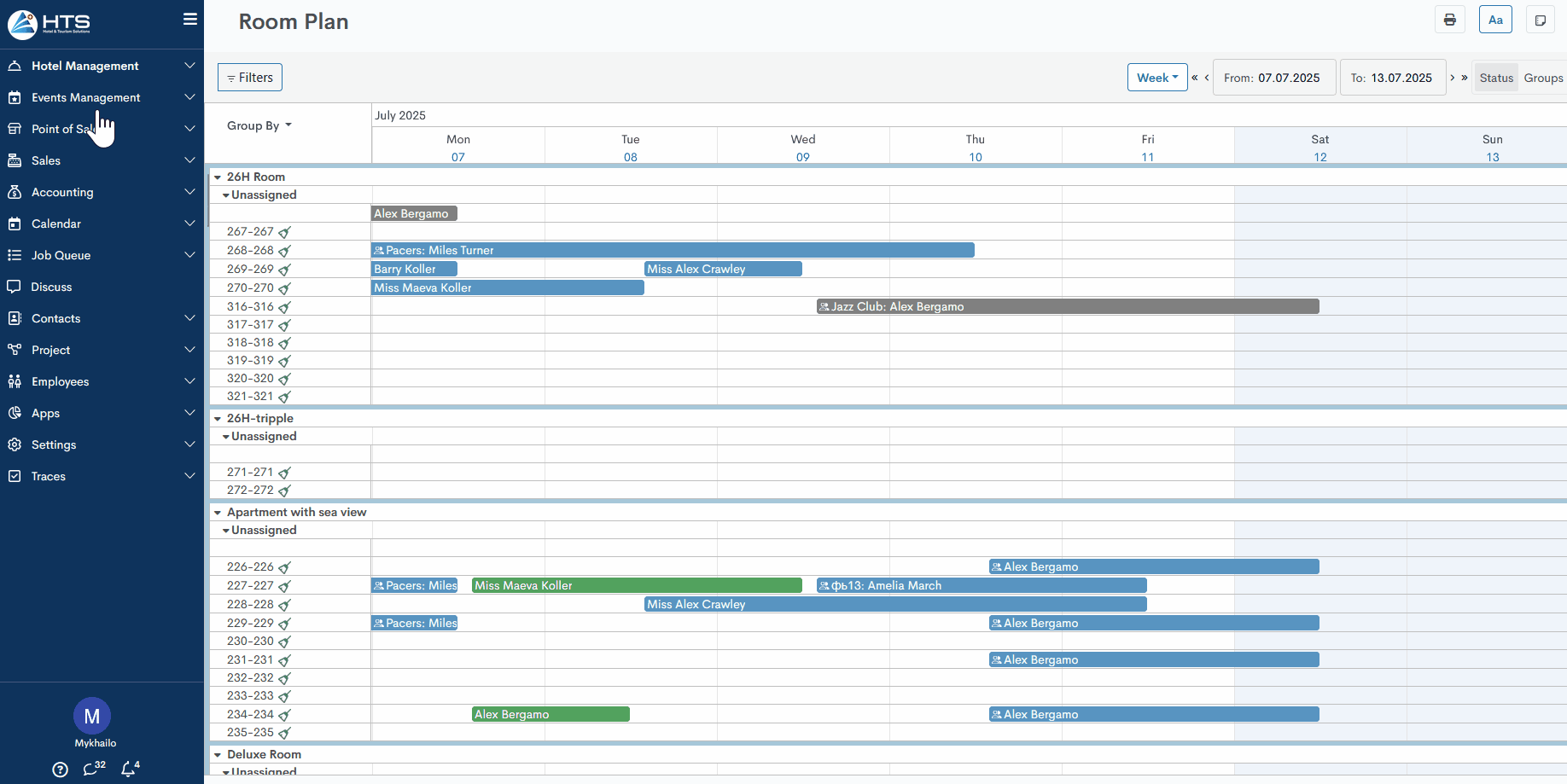Open the help question mark icon
The width and height of the screenshot is (1567, 784).
(60, 769)
